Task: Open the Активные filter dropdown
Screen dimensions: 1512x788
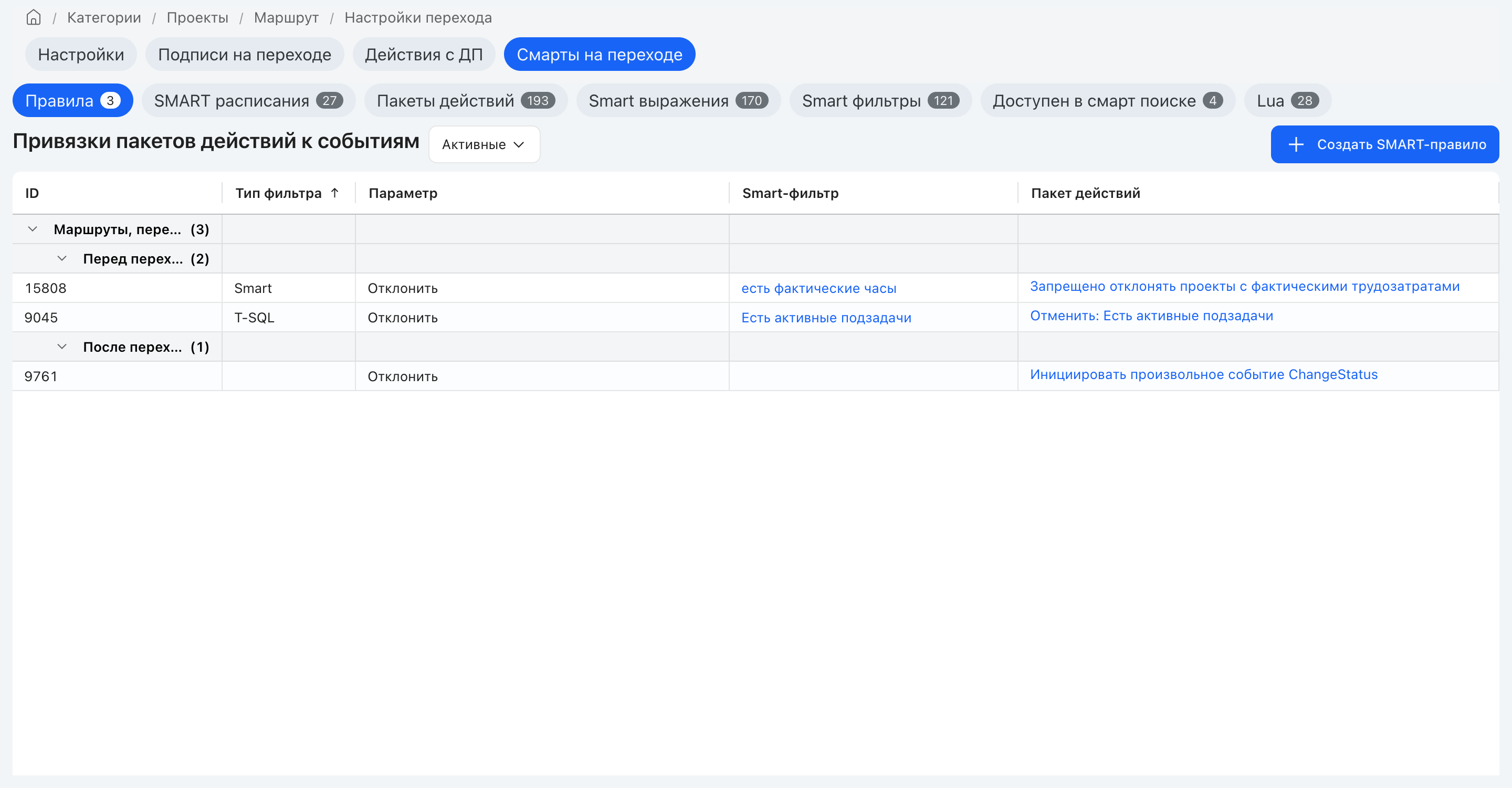Action: tap(484, 144)
